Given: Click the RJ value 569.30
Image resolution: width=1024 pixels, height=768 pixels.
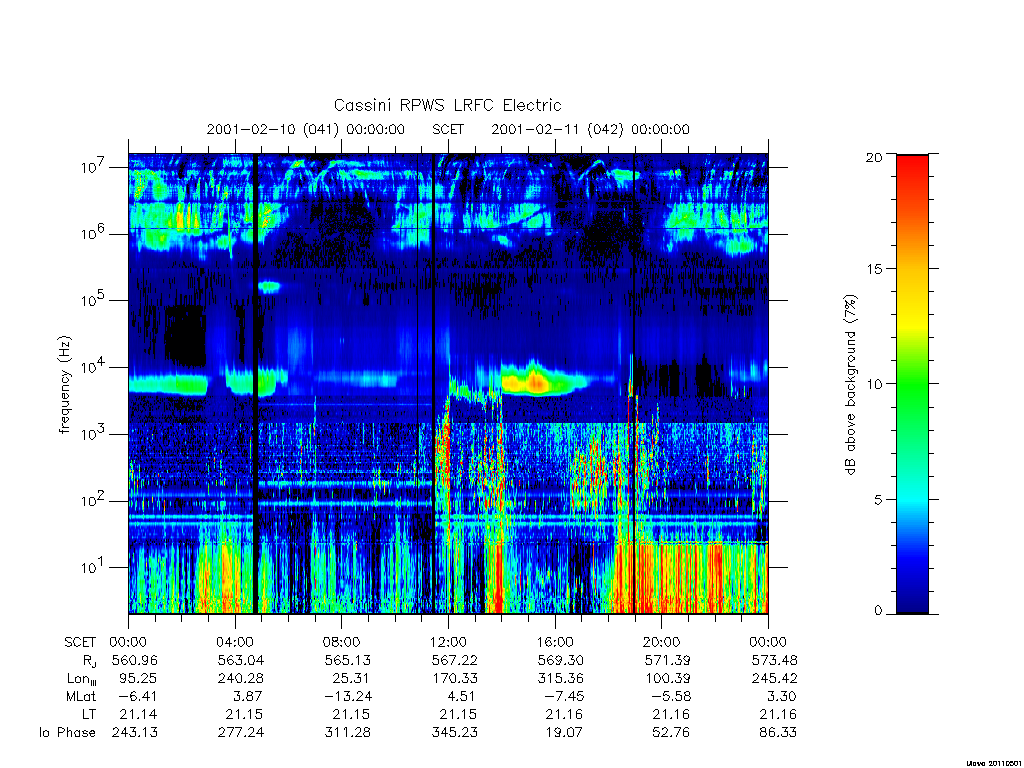Looking at the screenshot, I should [x=561, y=660].
